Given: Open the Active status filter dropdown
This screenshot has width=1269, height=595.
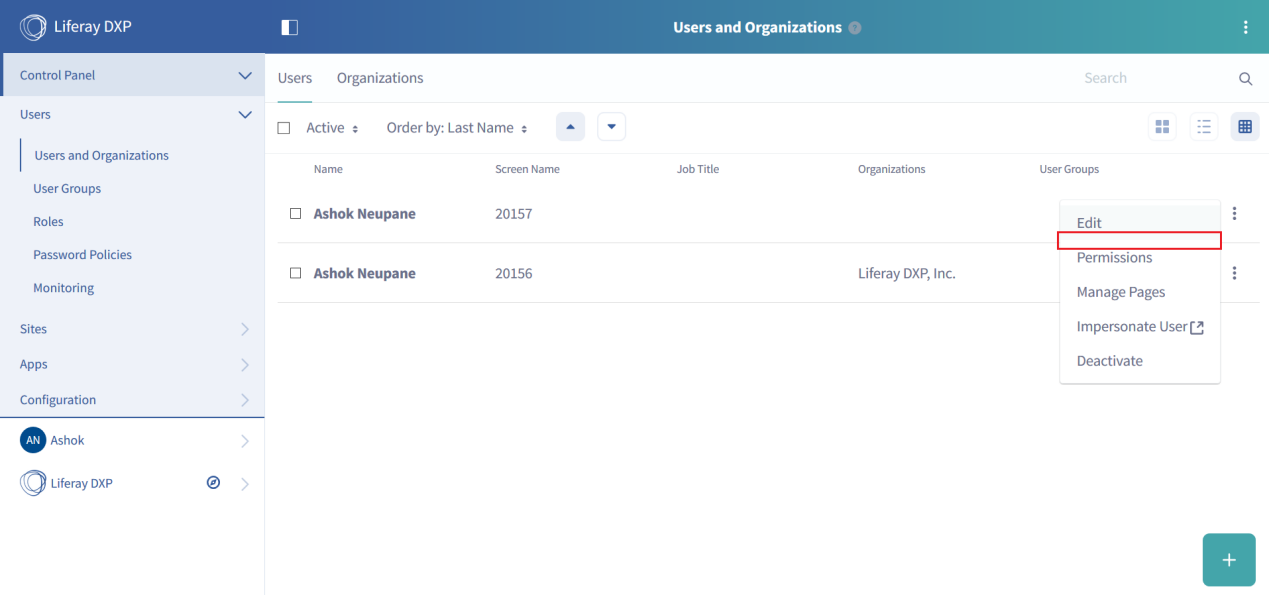Looking at the screenshot, I should pyautogui.click(x=331, y=128).
